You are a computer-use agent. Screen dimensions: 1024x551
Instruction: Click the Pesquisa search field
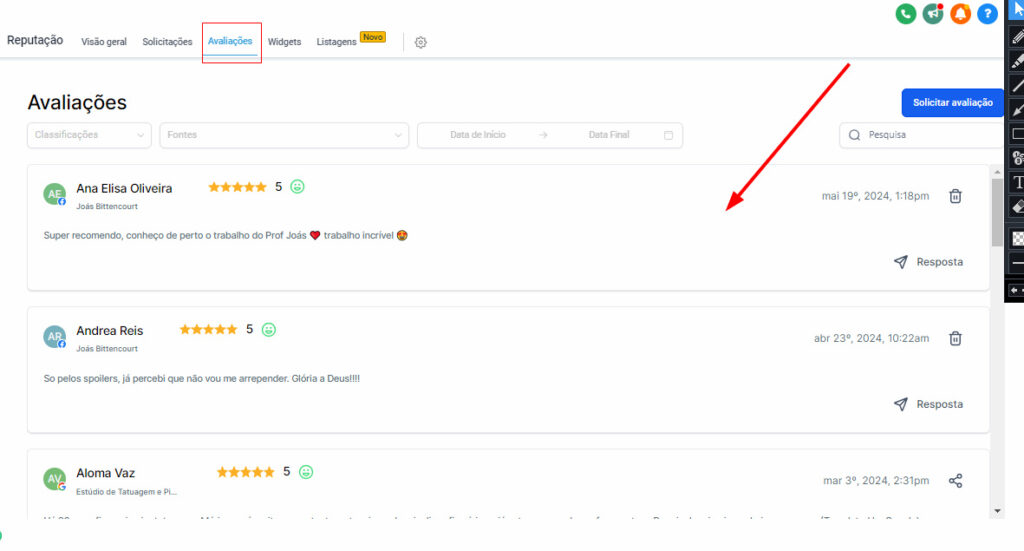click(920, 135)
